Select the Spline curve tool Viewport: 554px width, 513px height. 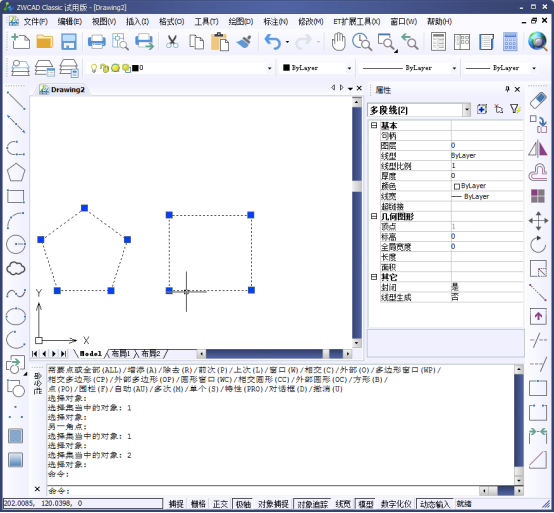point(16,293)
